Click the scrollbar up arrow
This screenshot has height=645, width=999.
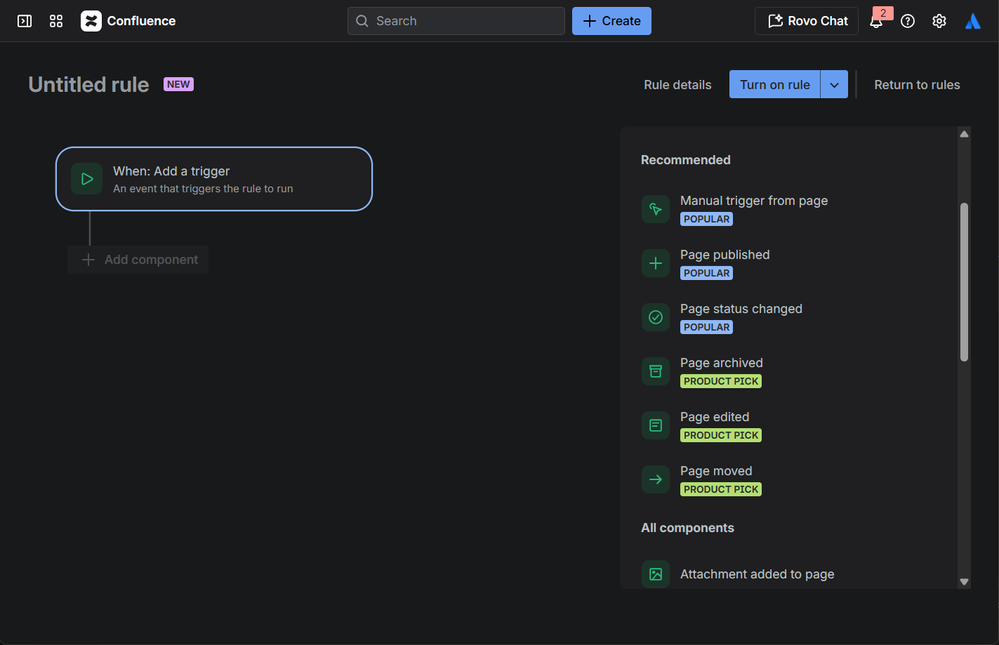(964, 134)
